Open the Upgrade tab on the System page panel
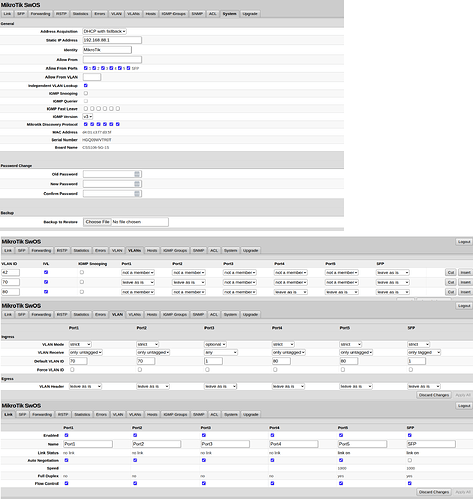The image size is (473, 499). tap(250, 14)
